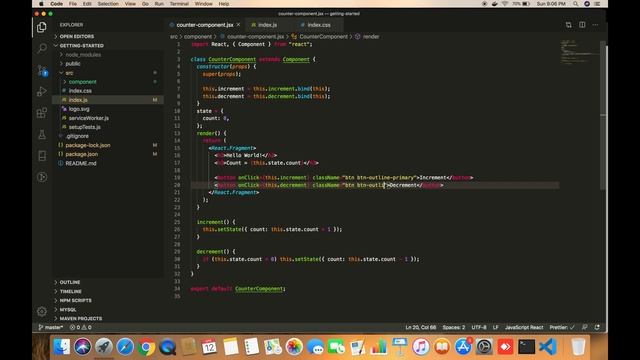Open Visual Studio Code Dock icon
Viewport: 640px width, 360px height.
548,347
